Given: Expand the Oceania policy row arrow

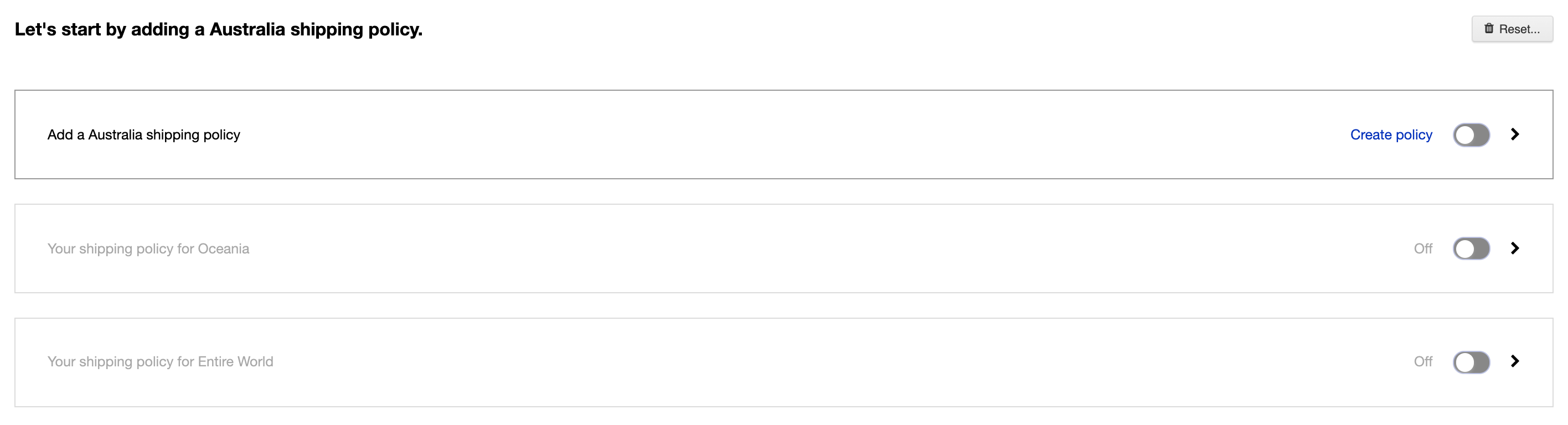Looking at the screenshot, I should [x=1515, y=248].
